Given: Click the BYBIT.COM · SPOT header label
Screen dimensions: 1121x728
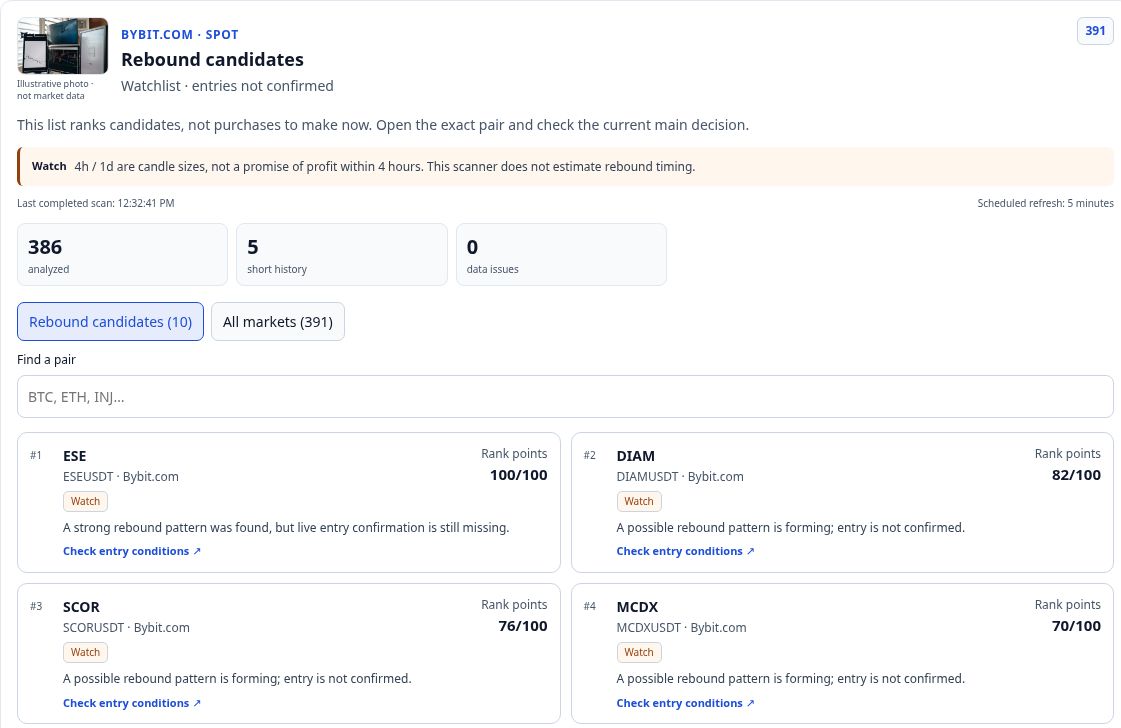Looking at the screenshot, I should coord(179,34).
